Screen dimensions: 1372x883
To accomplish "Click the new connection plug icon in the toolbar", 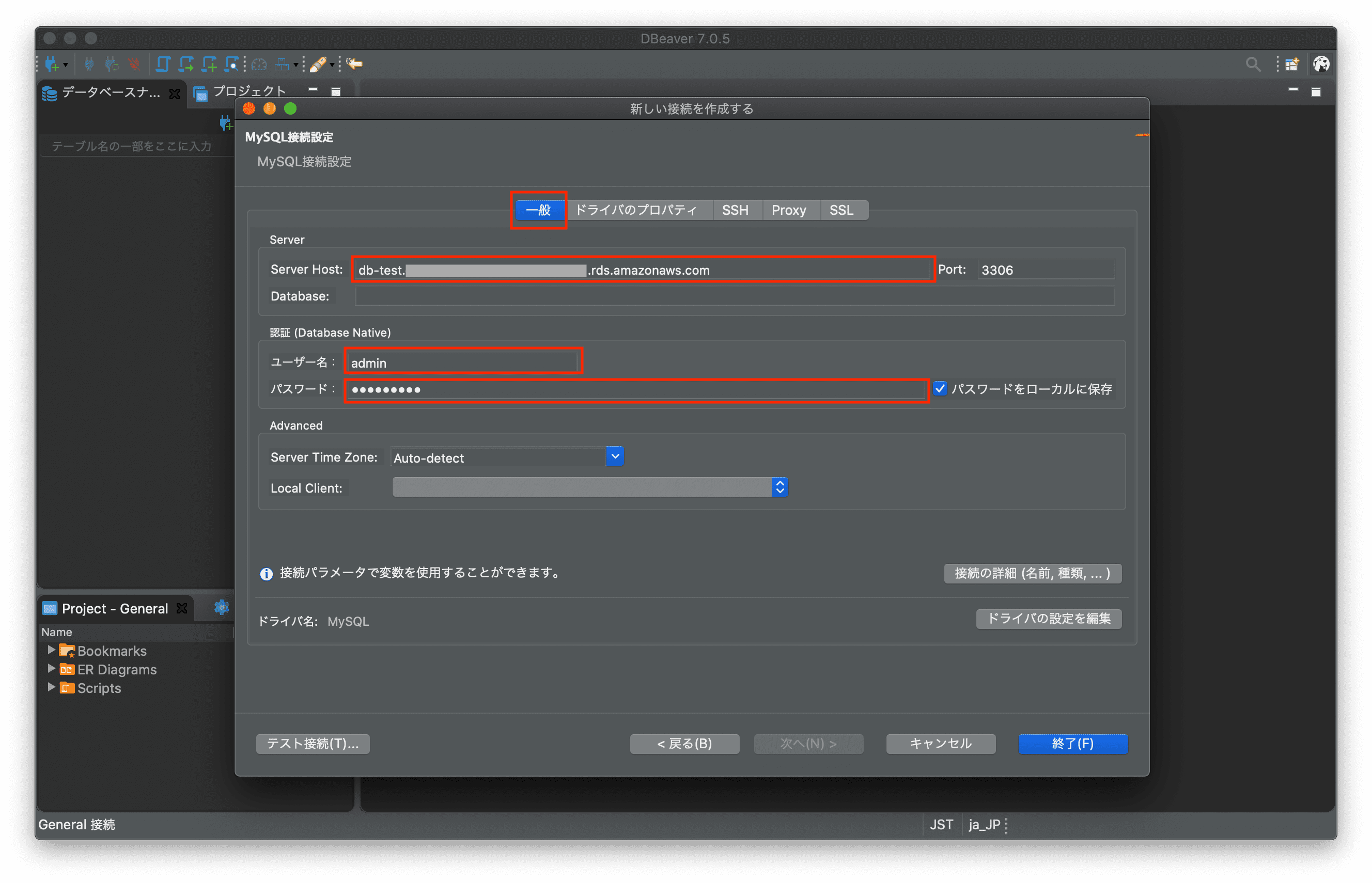I will (52, 64).
